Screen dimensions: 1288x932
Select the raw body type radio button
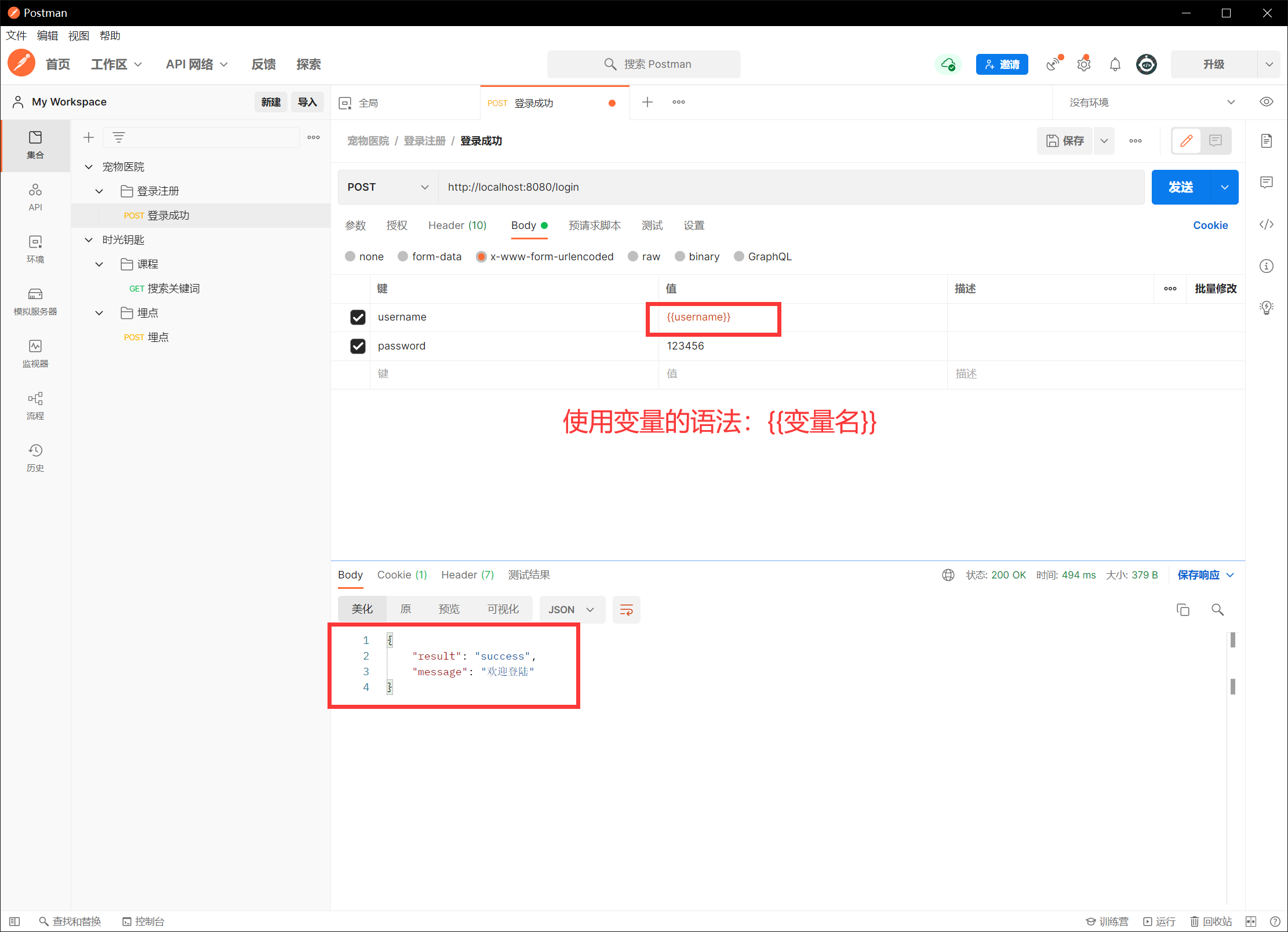point(634,256)
